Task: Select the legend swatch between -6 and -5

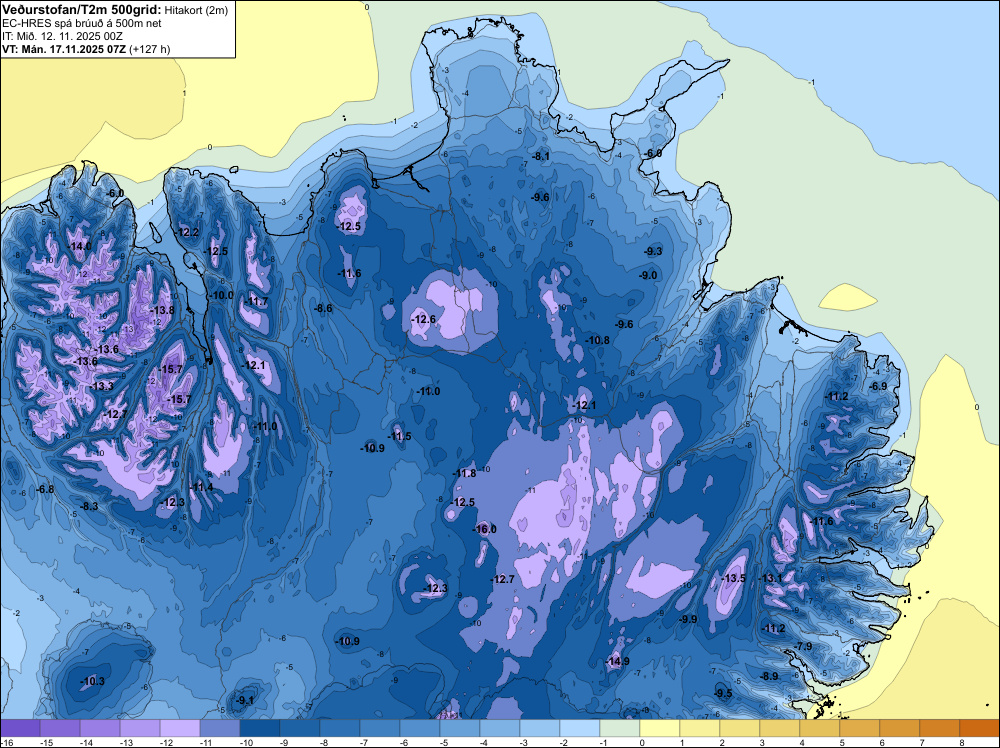Action: pyautogui.click(x=420, y=728)
